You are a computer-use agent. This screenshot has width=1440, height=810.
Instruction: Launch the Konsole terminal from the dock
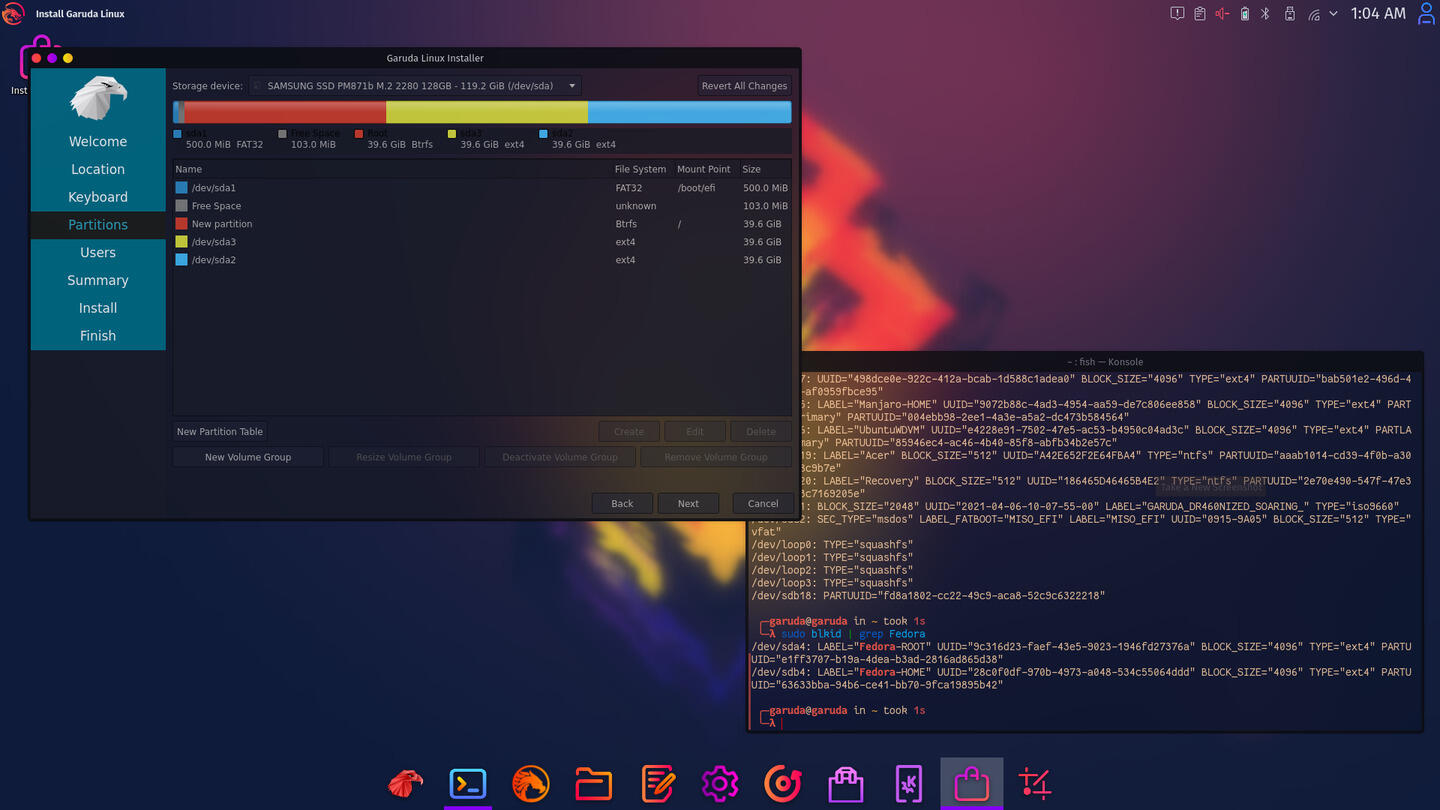pyautogui.click(x=468, y=783)
